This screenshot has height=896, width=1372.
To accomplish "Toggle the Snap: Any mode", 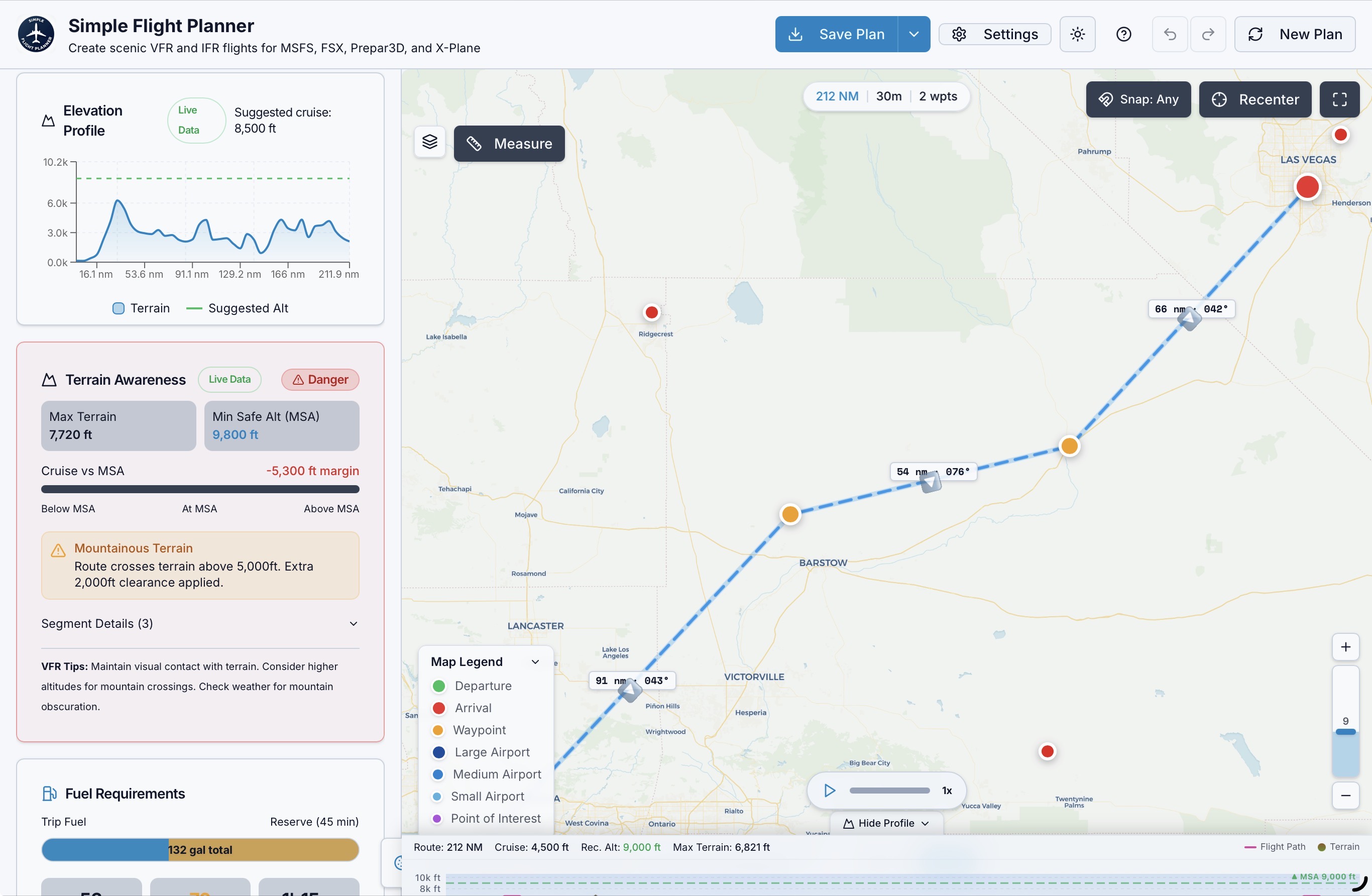I will point(1138,99).
